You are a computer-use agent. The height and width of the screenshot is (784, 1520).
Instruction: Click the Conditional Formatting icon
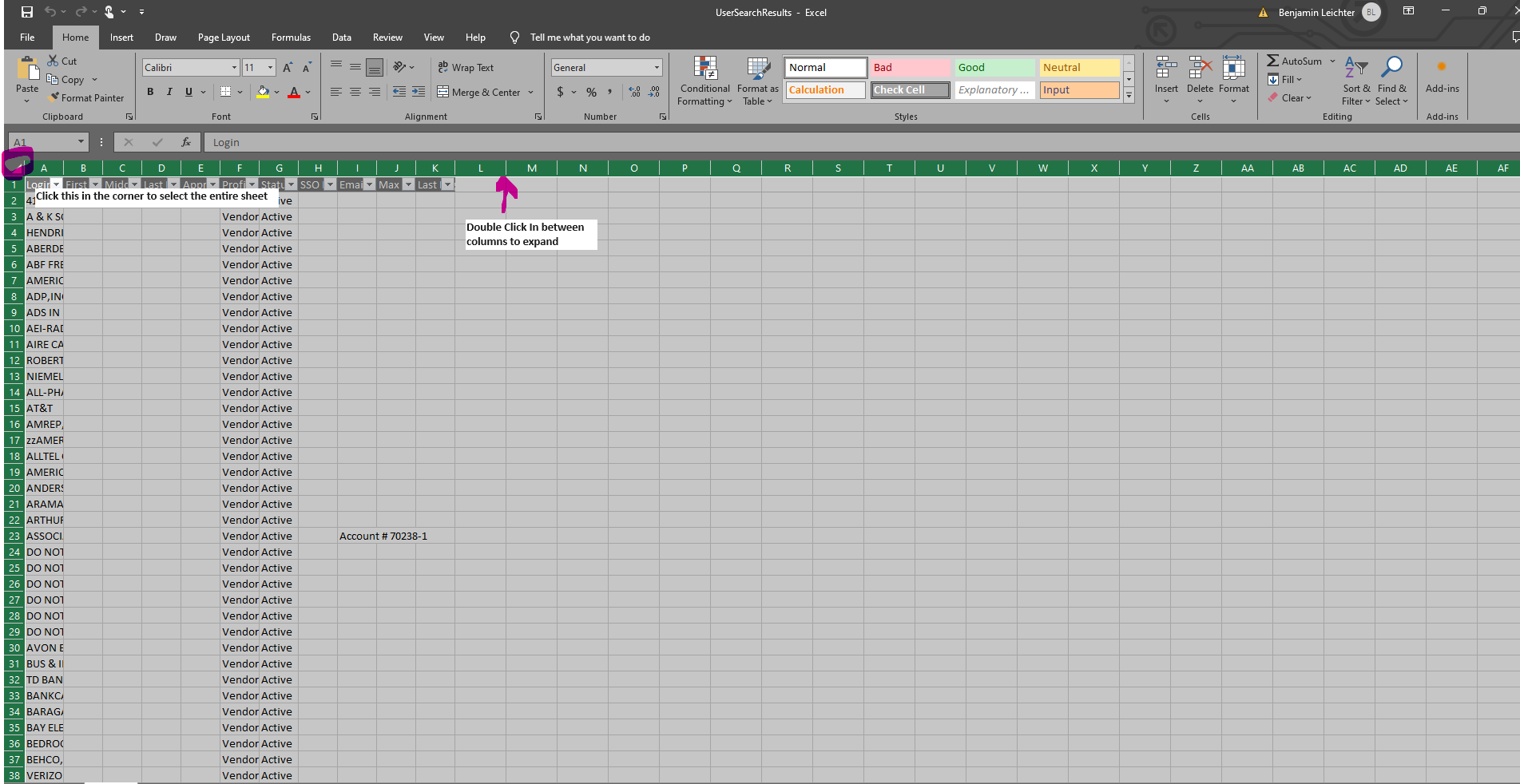(x=704, y=69)
